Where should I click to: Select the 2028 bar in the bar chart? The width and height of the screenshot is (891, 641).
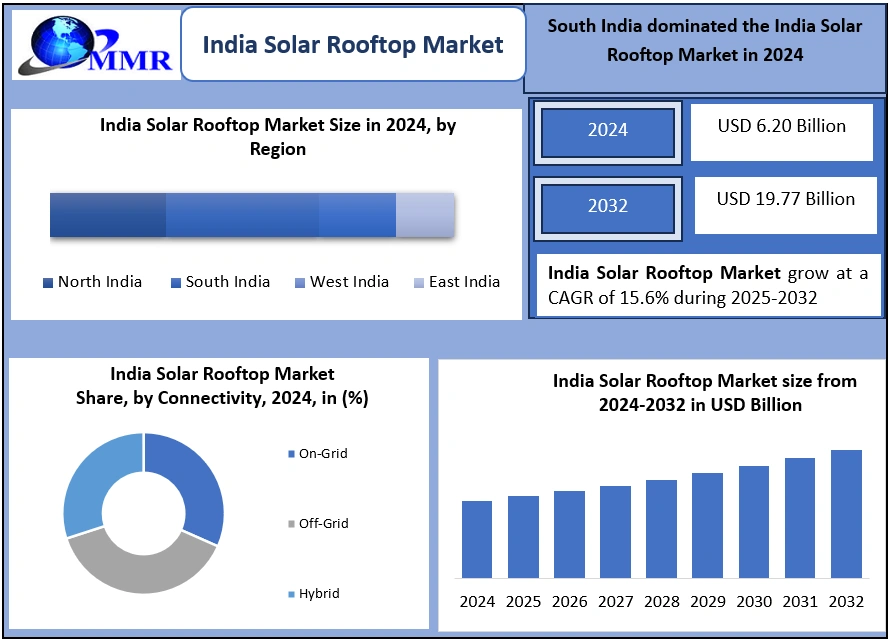661,529
